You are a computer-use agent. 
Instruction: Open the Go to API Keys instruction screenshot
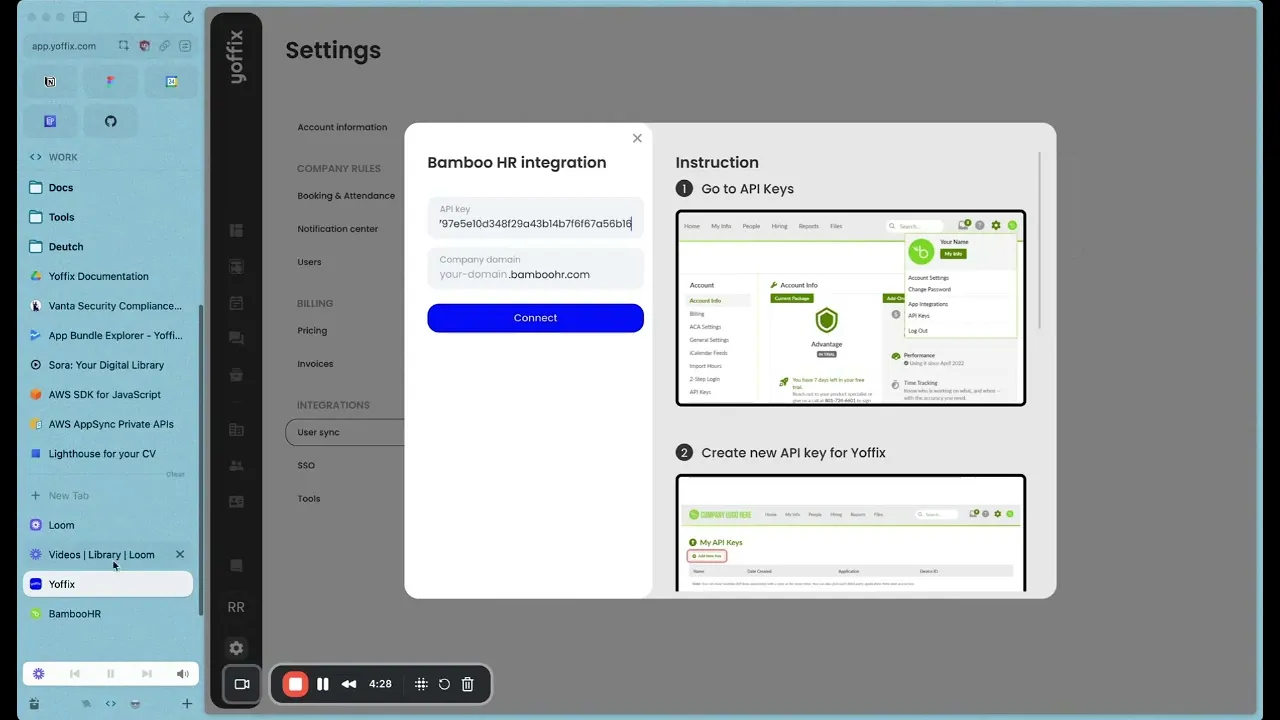851,308
